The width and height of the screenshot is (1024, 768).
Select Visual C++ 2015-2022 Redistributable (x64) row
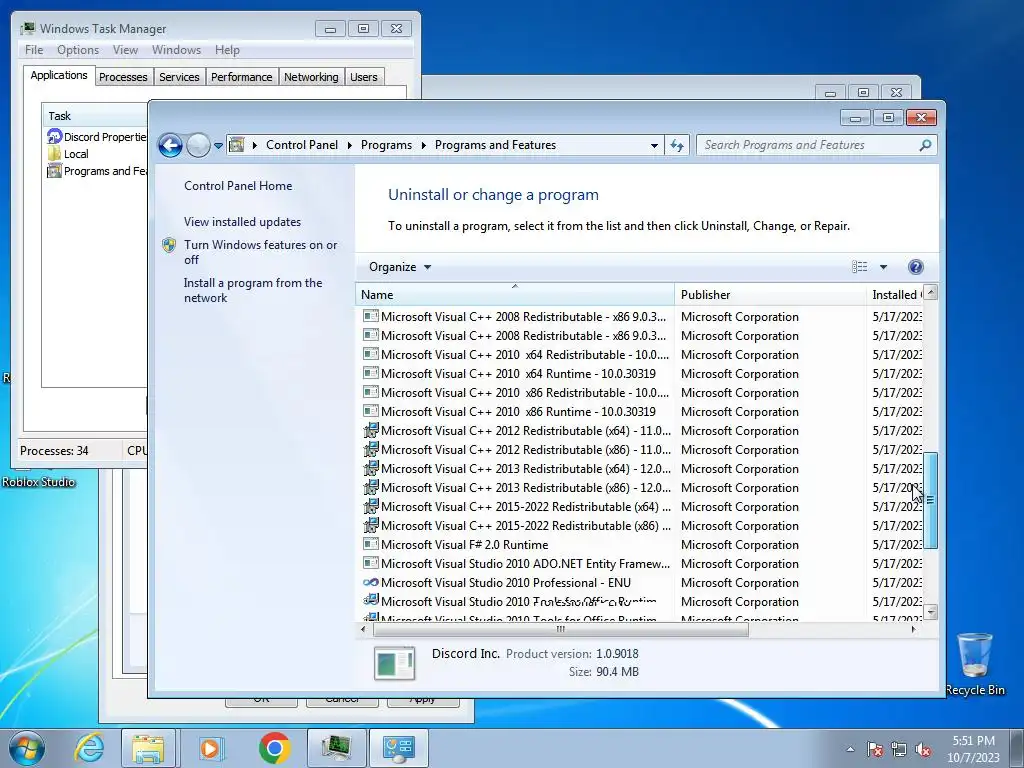click(640, 507)
